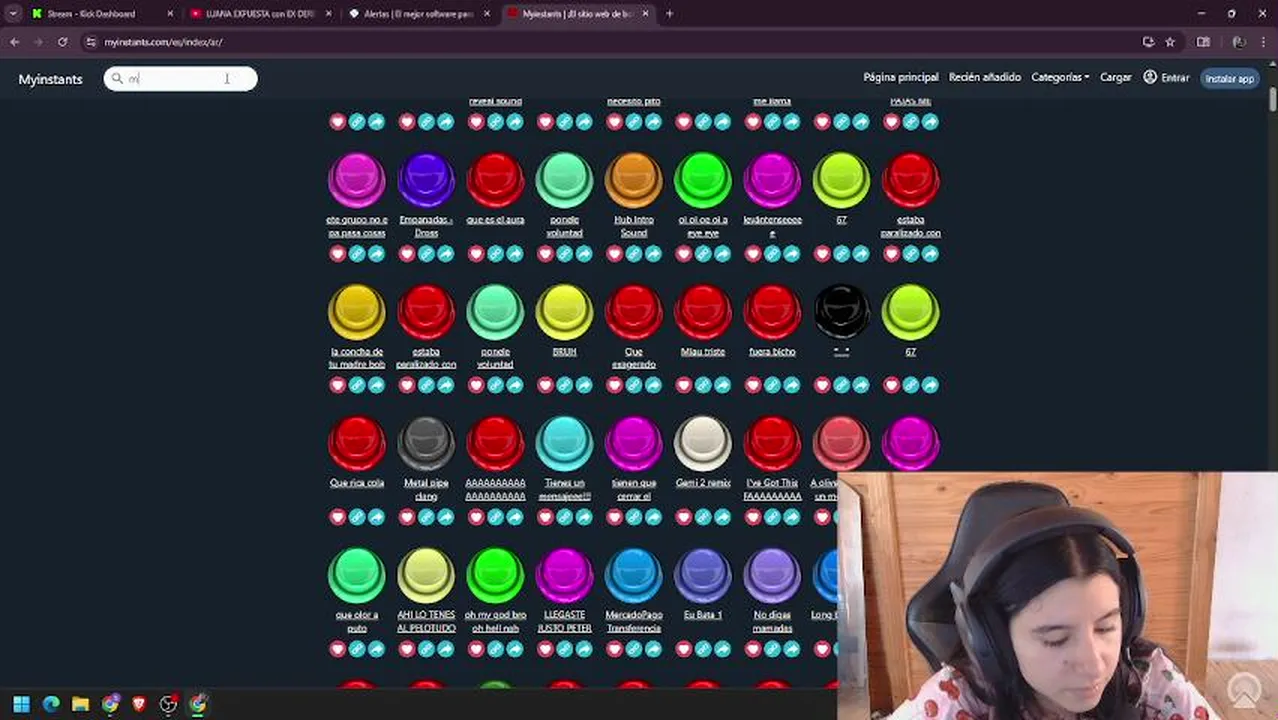Toggle heart under "LLEGASTE JUSTO PETER"
This screenshot has width=1278, height=720.
tap(545, 649)
